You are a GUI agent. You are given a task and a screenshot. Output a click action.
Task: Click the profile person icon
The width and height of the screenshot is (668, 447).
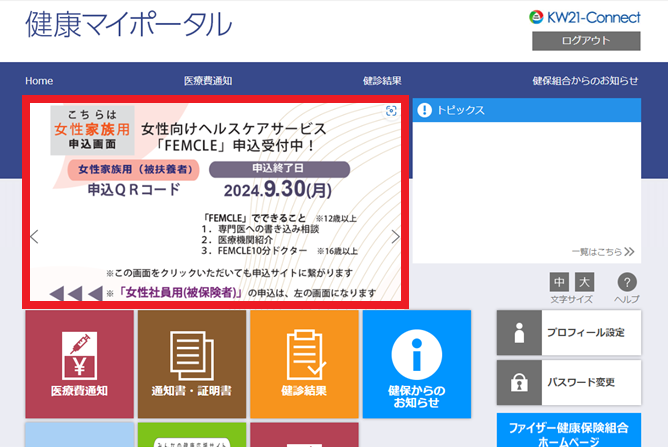519,332
